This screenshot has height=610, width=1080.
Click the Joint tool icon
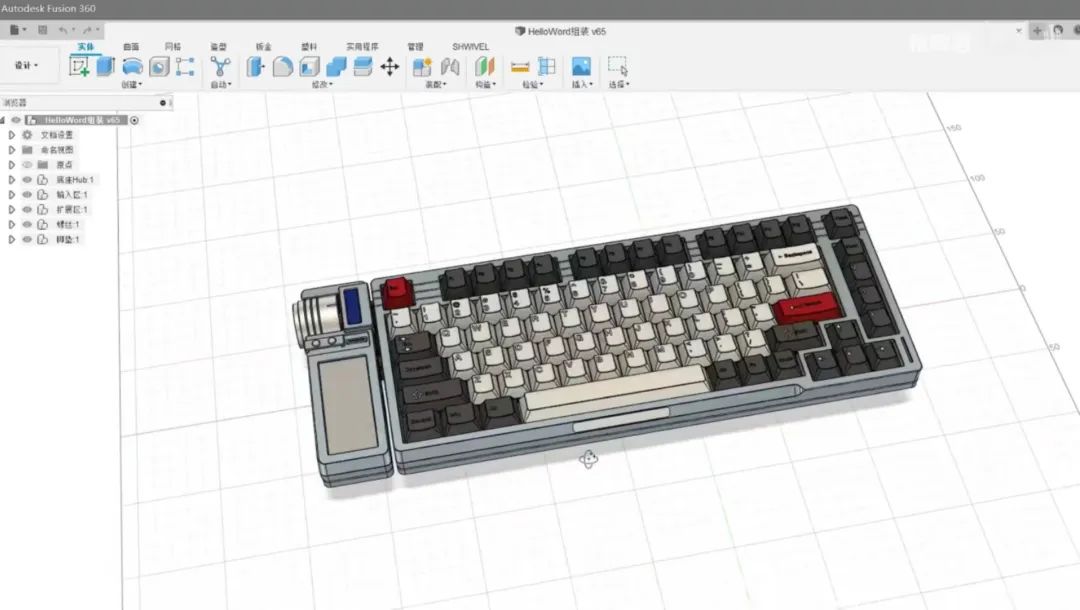click(x=450, y=67)
